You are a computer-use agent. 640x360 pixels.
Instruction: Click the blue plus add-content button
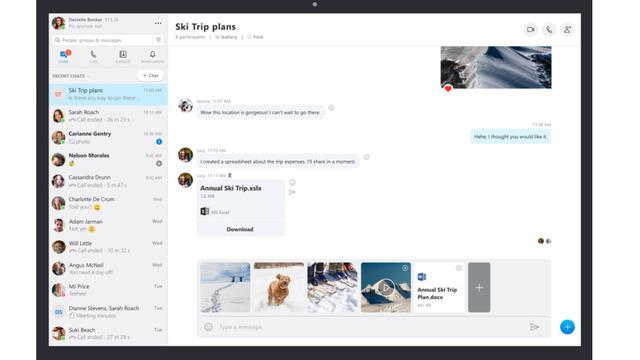tap(567, 327)
